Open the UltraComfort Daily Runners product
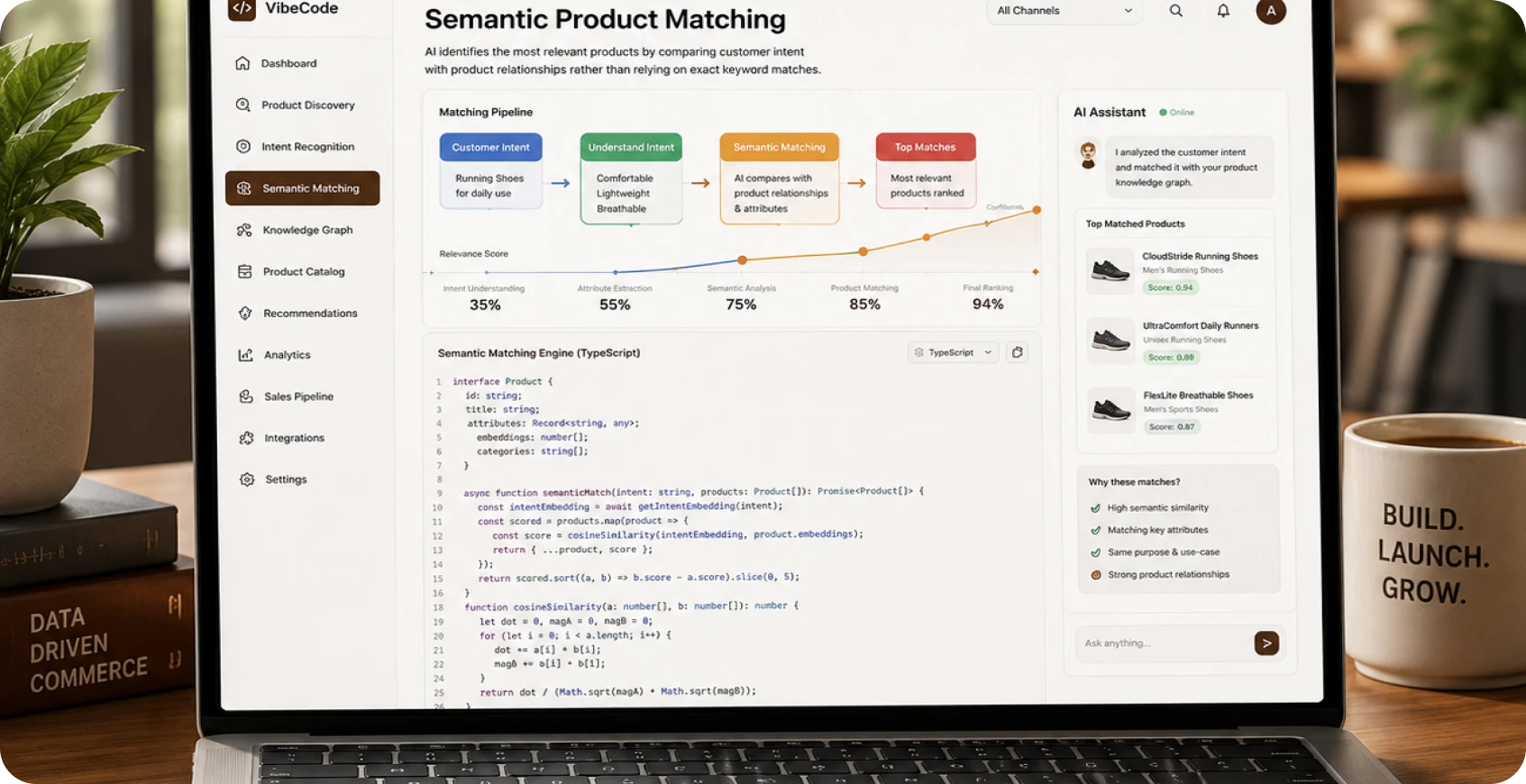This screenshot has width=1526, height=784. point(1201,325)
